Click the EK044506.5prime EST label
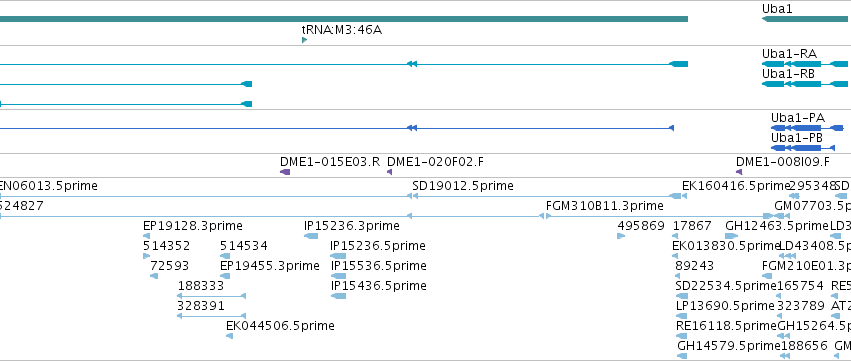This screenshot has width=851, height=361. 280,326
